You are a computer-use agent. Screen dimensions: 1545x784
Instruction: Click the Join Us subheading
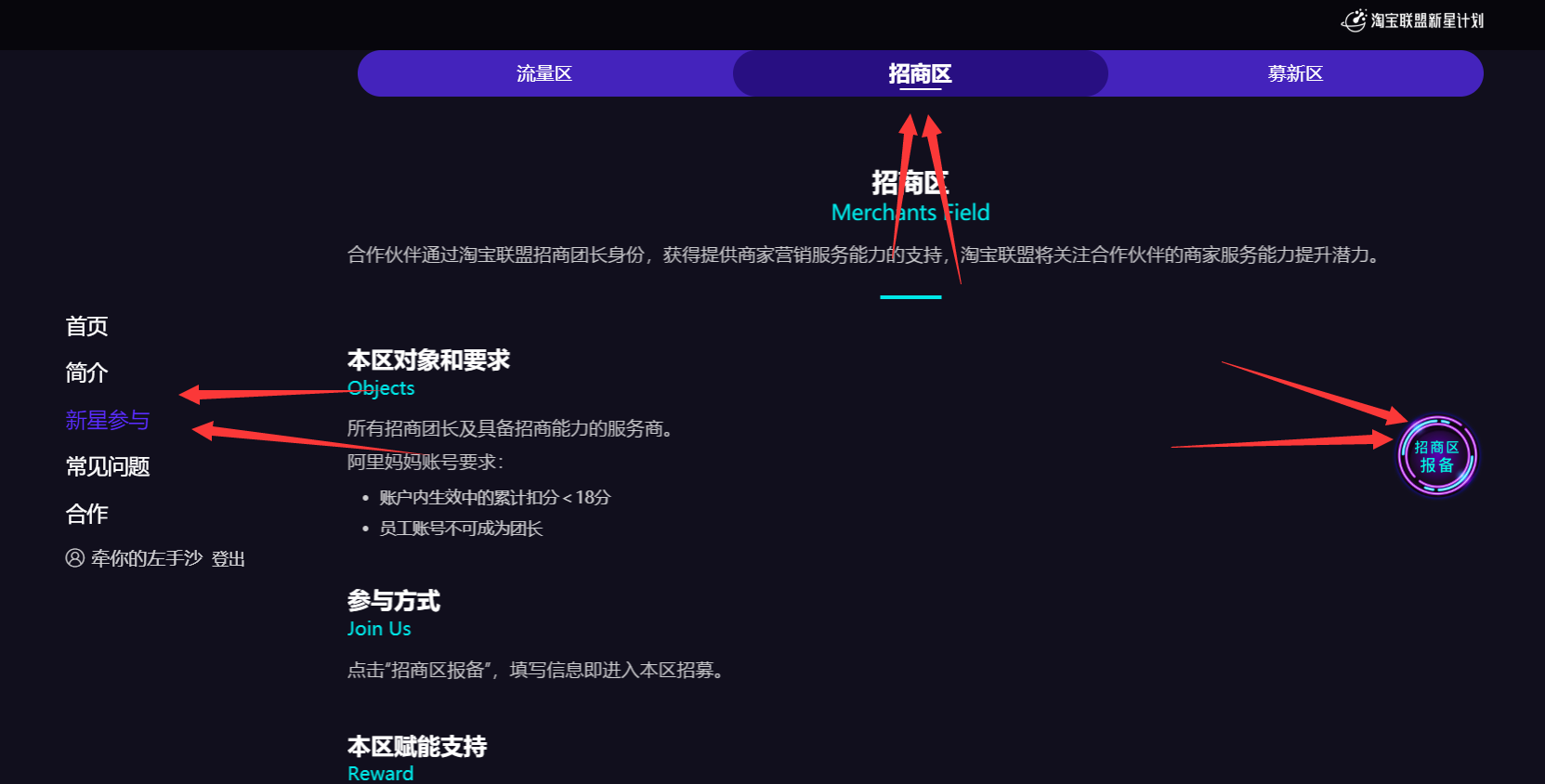379,629
